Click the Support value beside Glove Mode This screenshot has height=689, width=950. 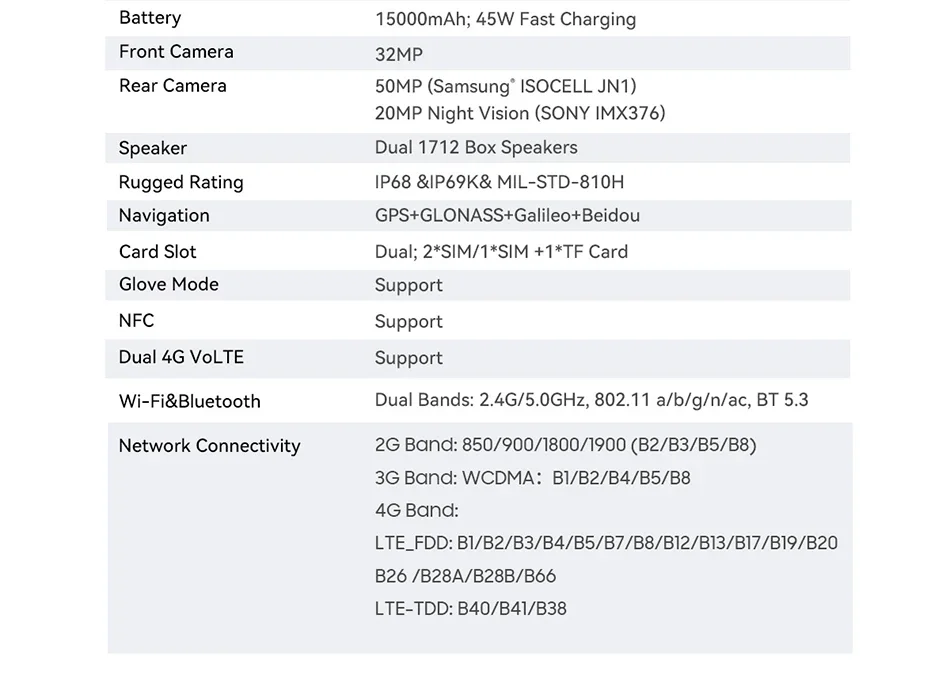click(x=408, y=286)
